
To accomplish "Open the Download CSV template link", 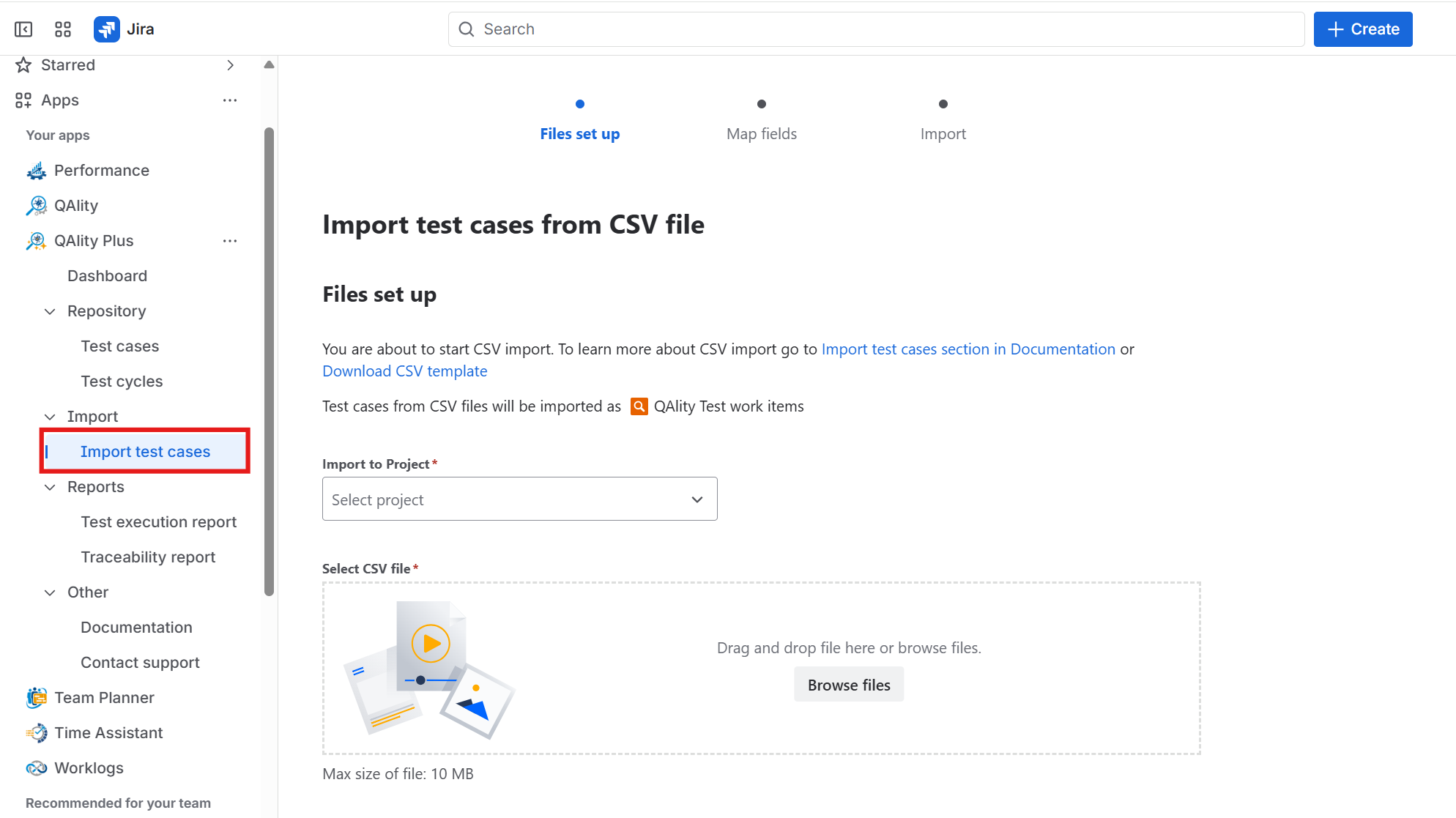I will [405, 371].
